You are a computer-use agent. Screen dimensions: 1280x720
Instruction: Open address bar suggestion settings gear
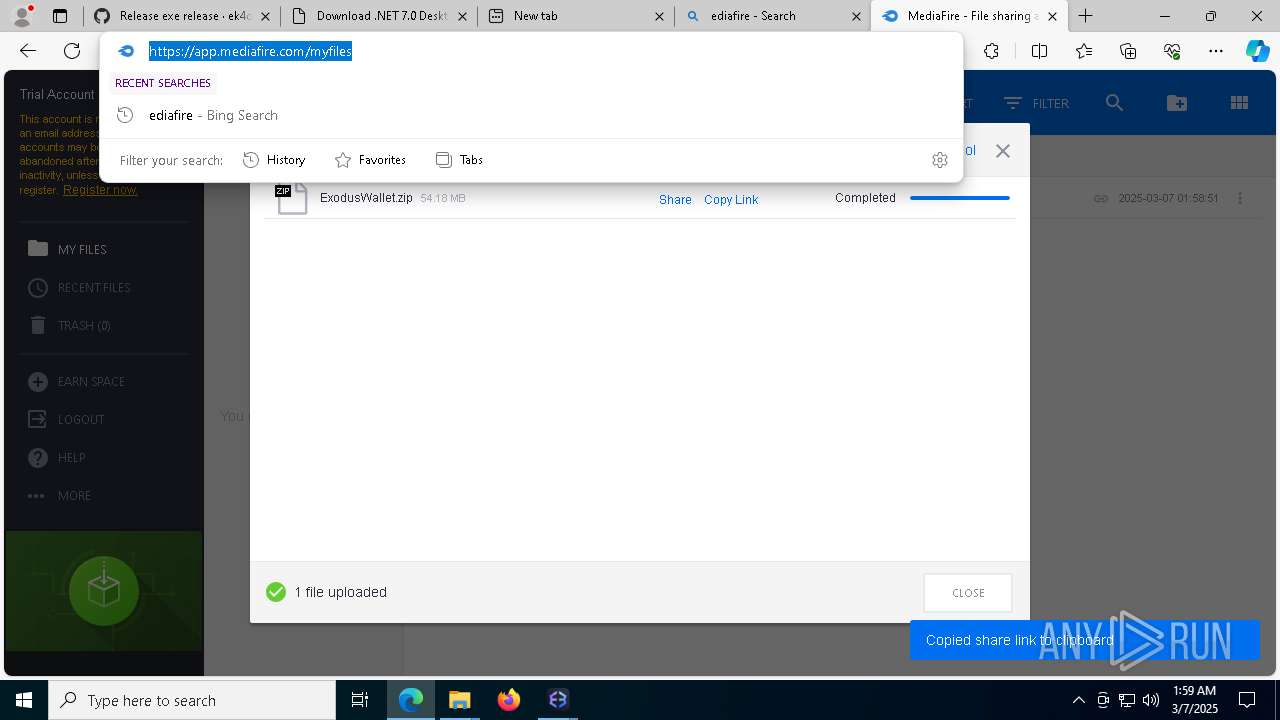(940, 160)
